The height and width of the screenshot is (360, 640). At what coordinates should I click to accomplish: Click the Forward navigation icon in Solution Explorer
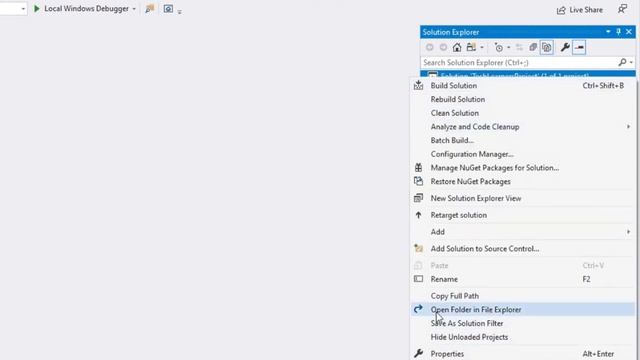[443, 47]
